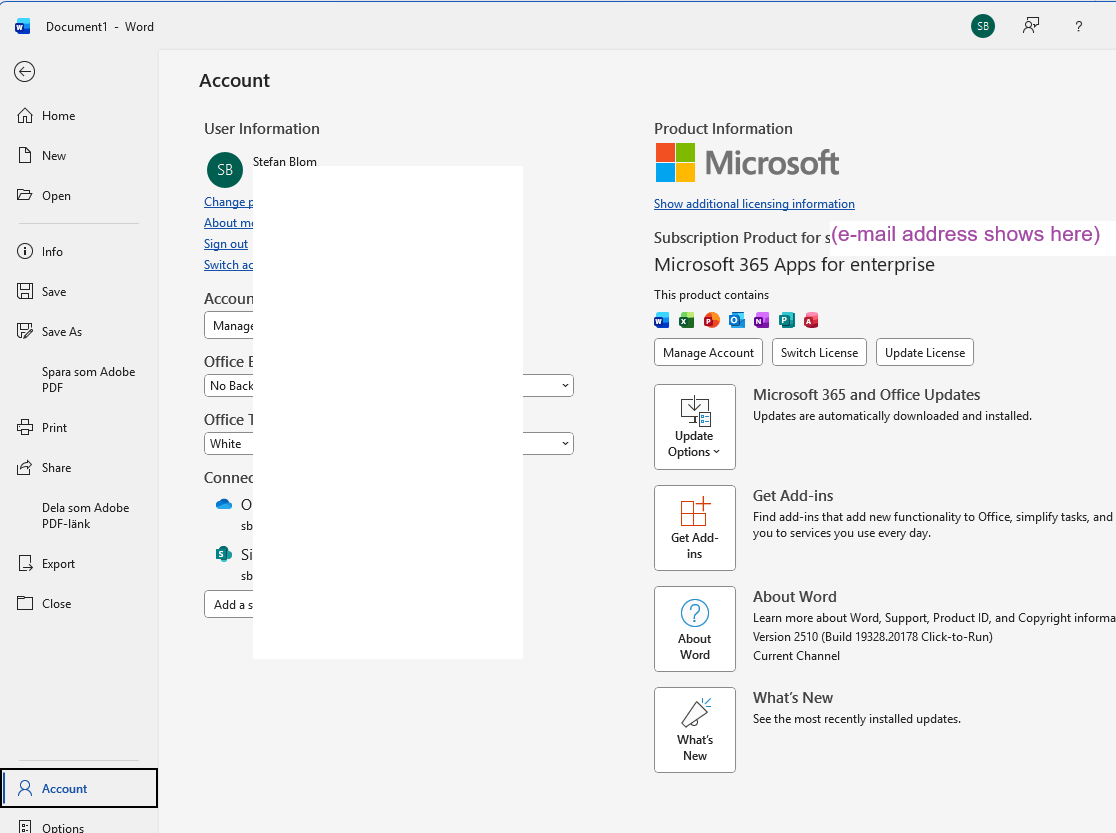Screen dimensions: 1116x833
Task: Select the Account tab in the sidebar
Action: 79,788
